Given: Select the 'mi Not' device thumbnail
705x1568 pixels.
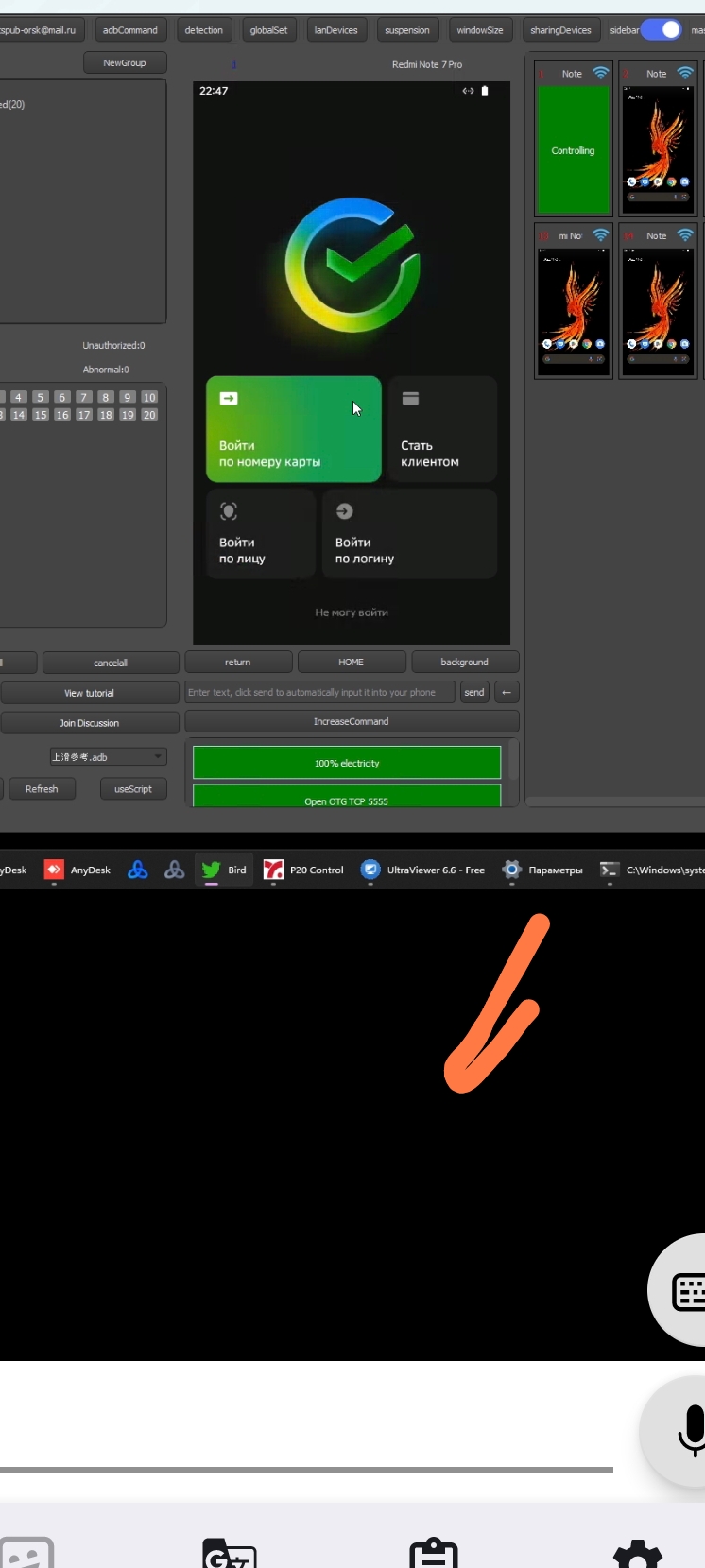Looking at the screenshot, I should (573, 312).
